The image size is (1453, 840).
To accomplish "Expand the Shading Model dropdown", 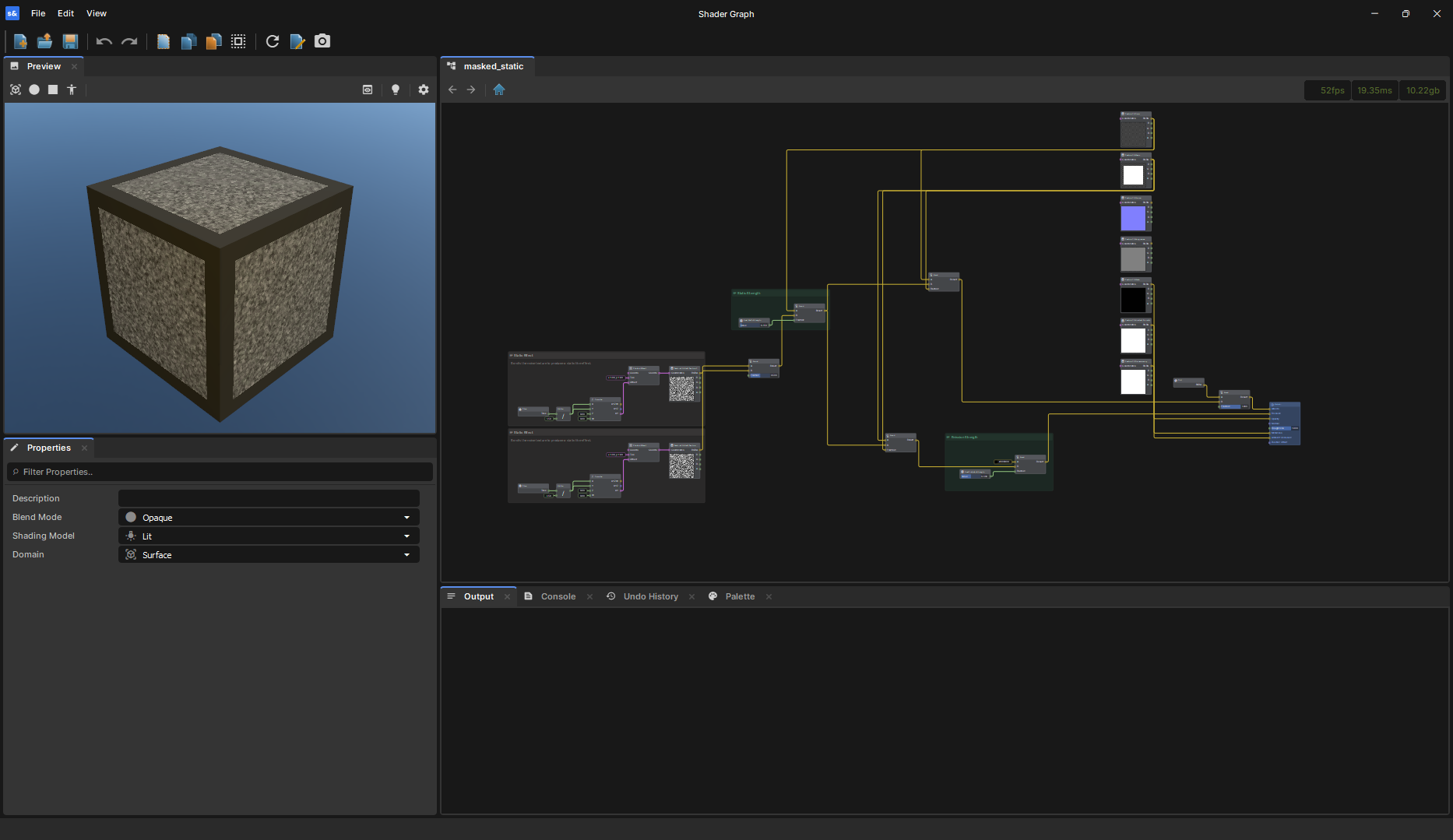I will 269,536.
